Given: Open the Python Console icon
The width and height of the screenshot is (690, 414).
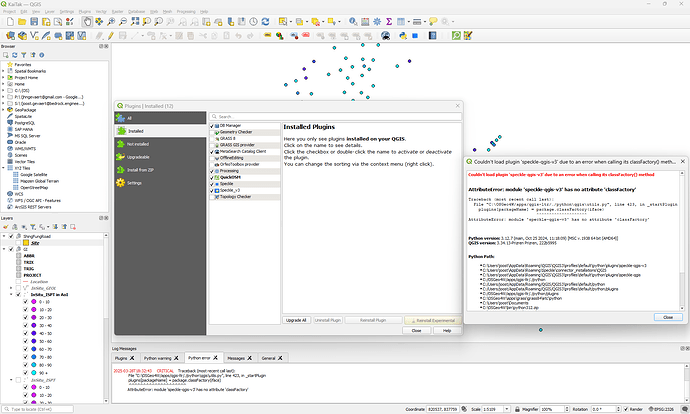Looking at the screenshot, I should (403, 36).
